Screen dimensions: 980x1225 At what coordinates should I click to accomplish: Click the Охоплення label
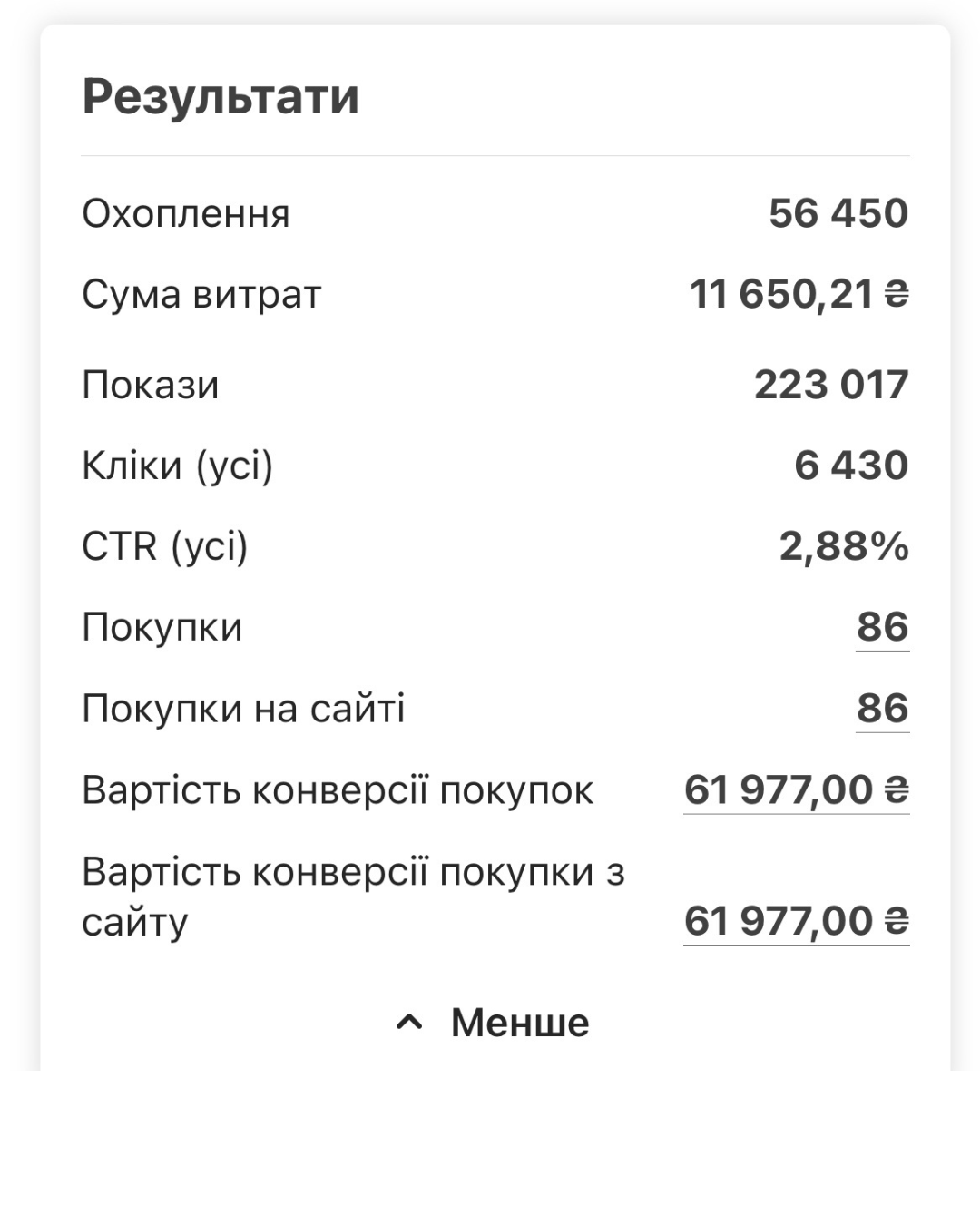point(186,214)
